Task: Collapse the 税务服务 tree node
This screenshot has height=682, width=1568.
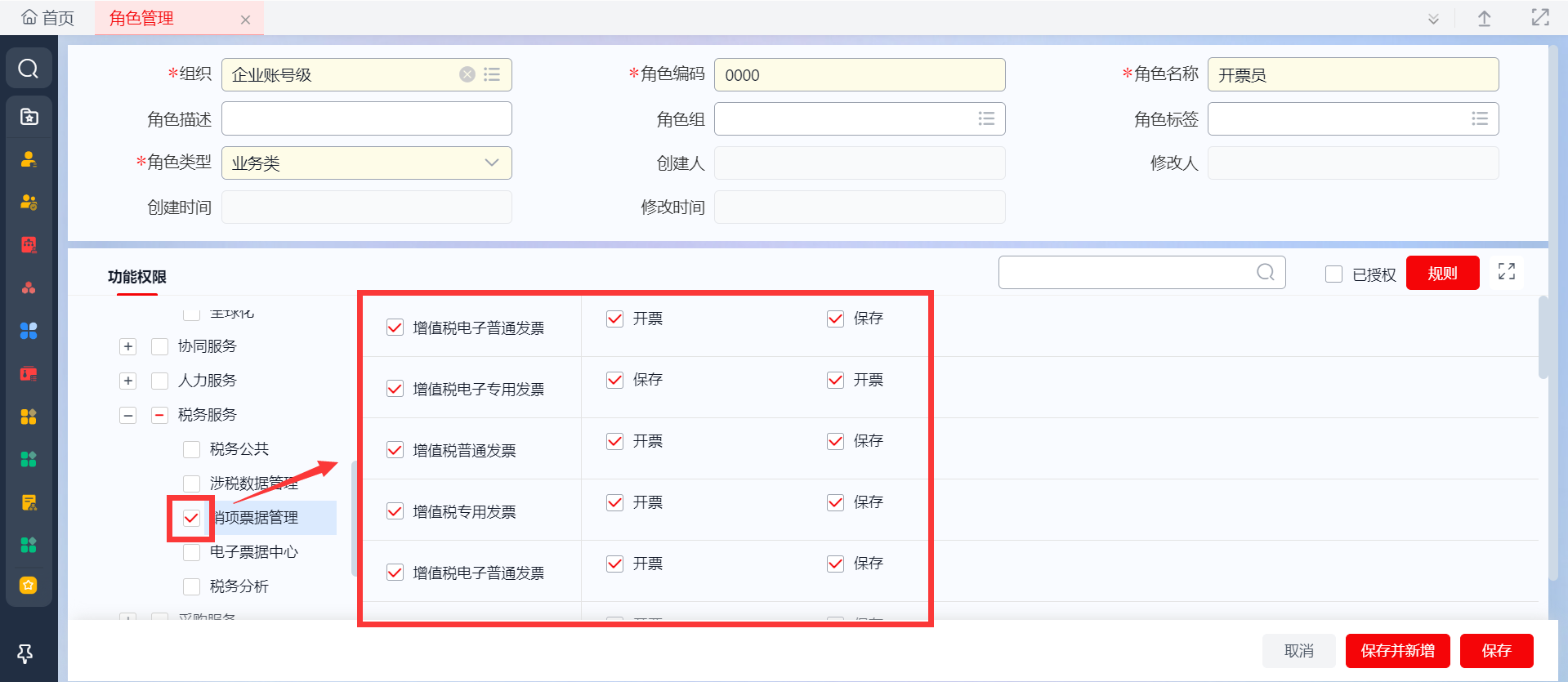Action: (x=128, y=415)
